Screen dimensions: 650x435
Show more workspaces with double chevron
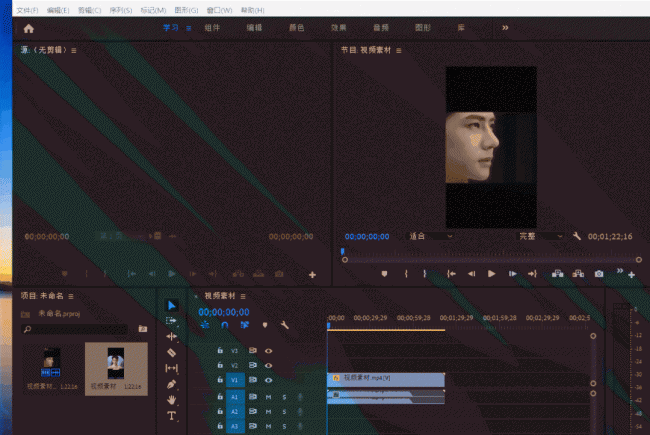coord(505,28)
